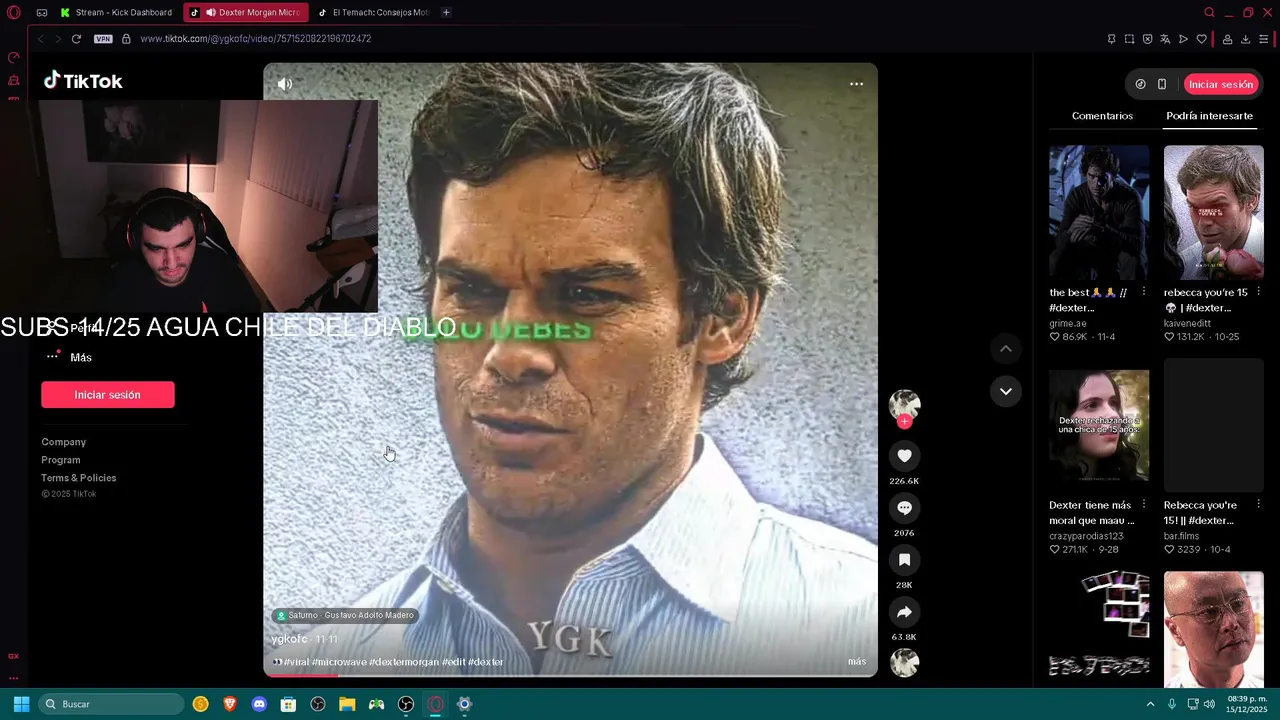This screenshot has width=1280, height=720.
Task: Open Opera easy setup sliders icon
Action: (1264, 39)
